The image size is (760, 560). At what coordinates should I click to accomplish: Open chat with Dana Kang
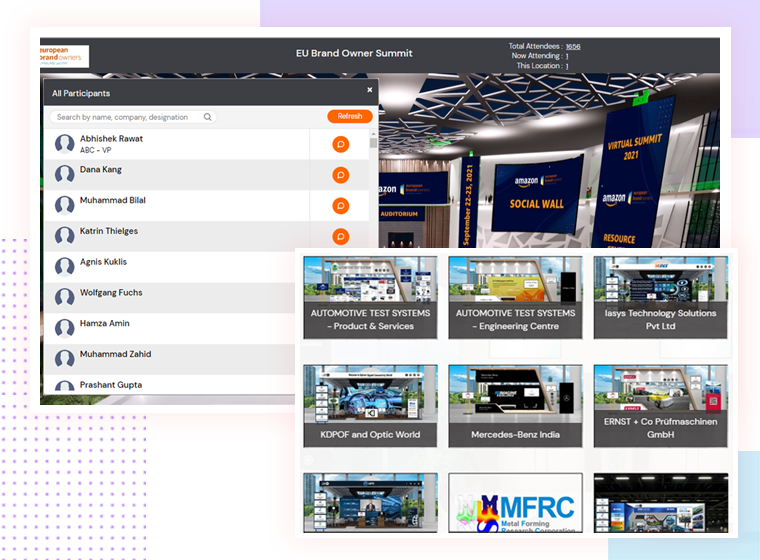click(340, 176)
